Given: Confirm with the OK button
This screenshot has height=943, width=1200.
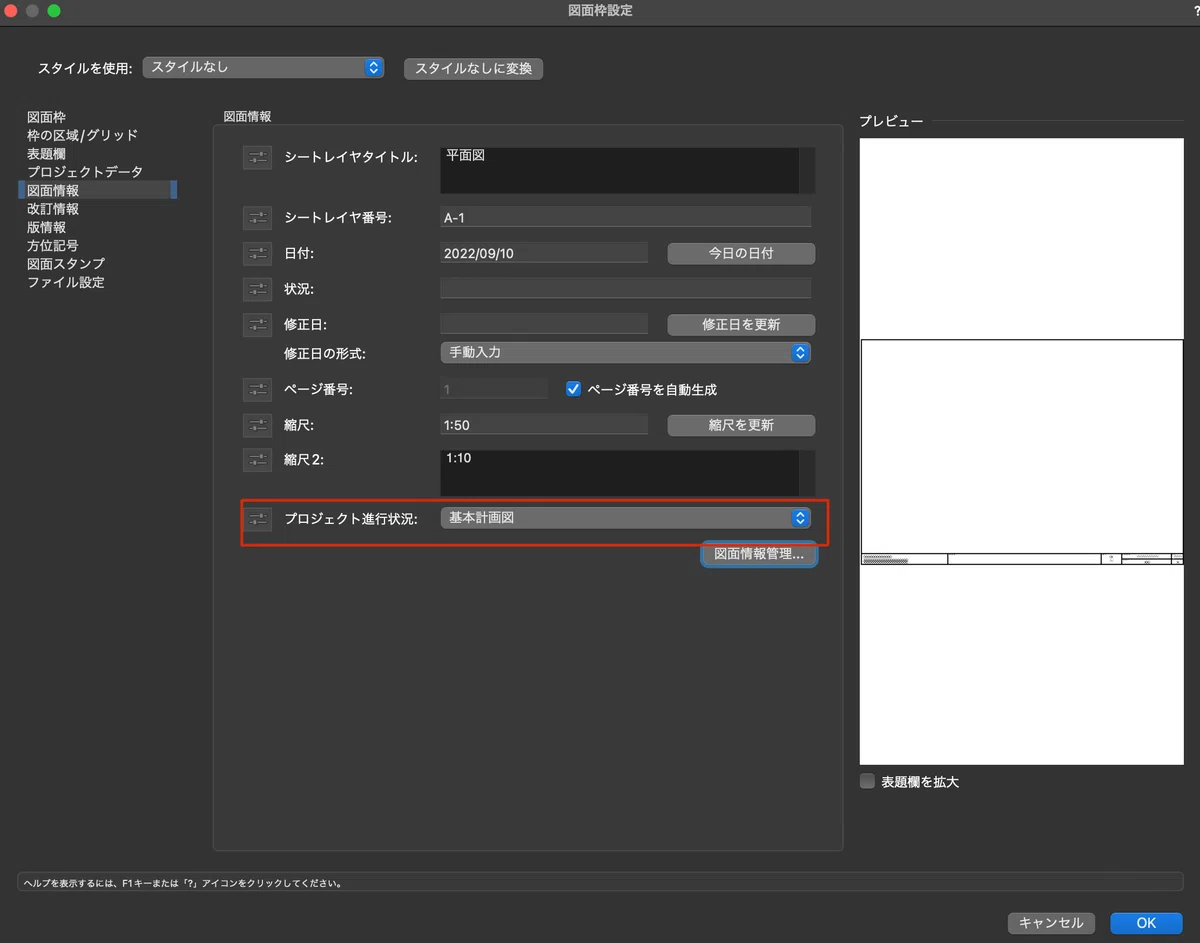Looking at the screenshot, I should 1146,923.
